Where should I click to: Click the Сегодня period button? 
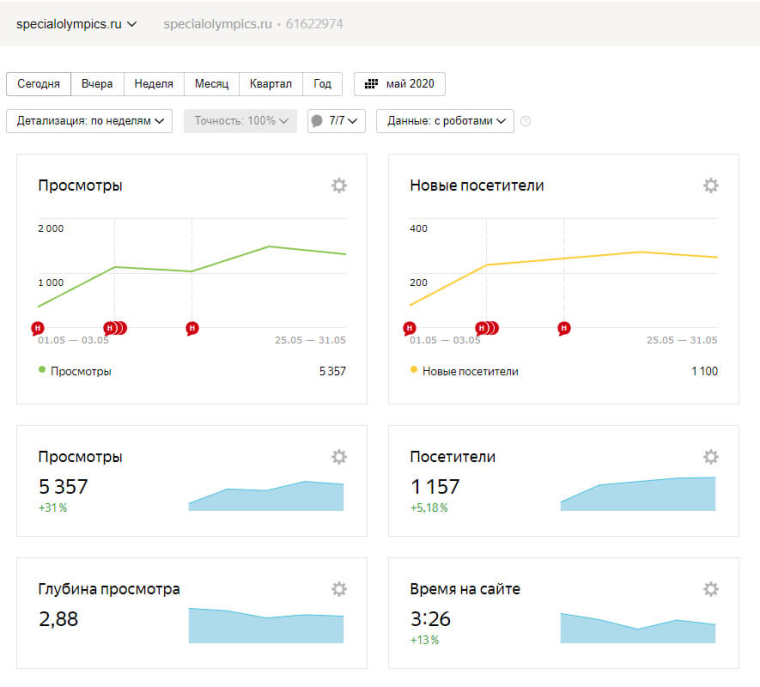pos(39,84)
